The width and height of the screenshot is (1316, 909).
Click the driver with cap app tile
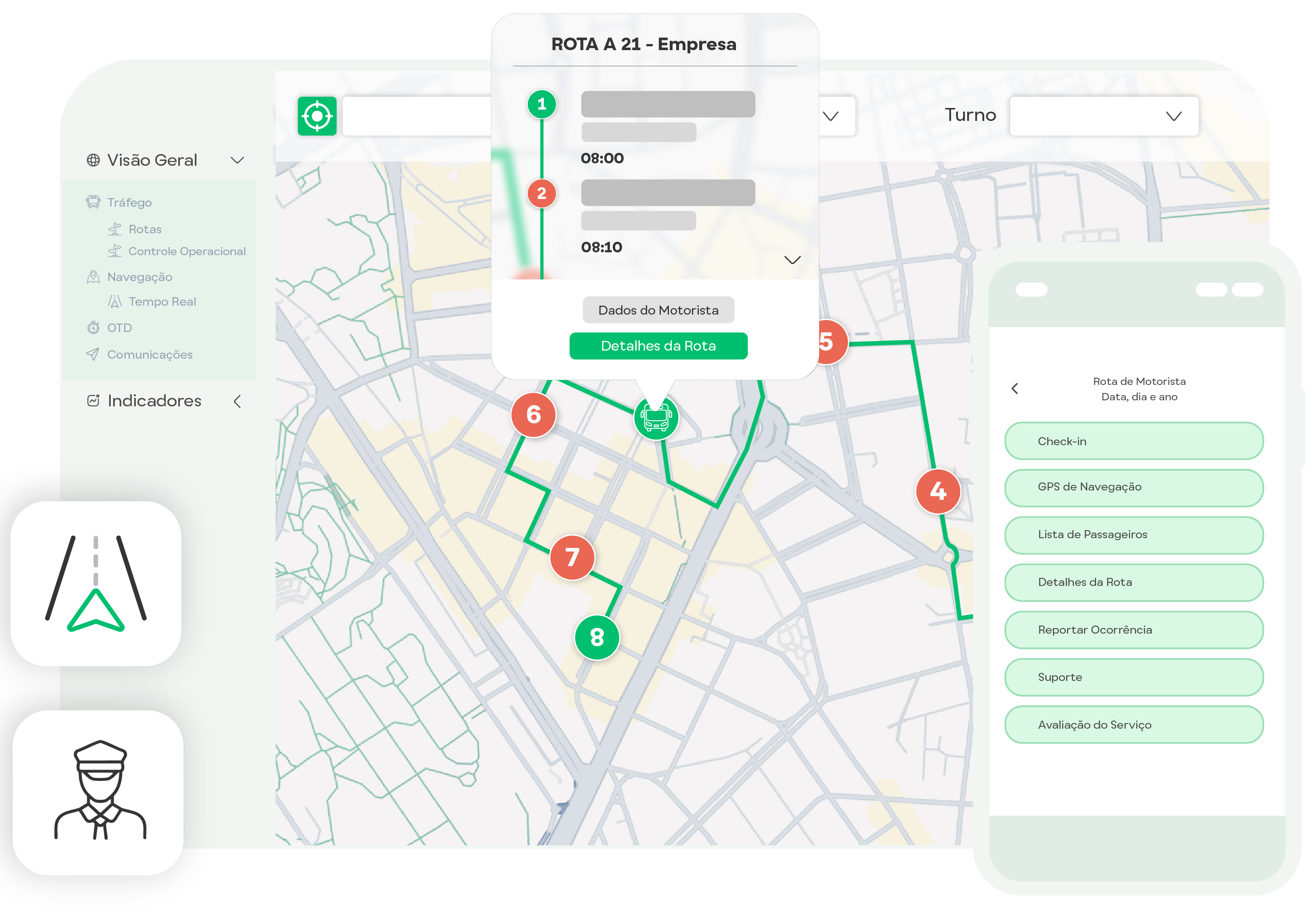(99, 792)
